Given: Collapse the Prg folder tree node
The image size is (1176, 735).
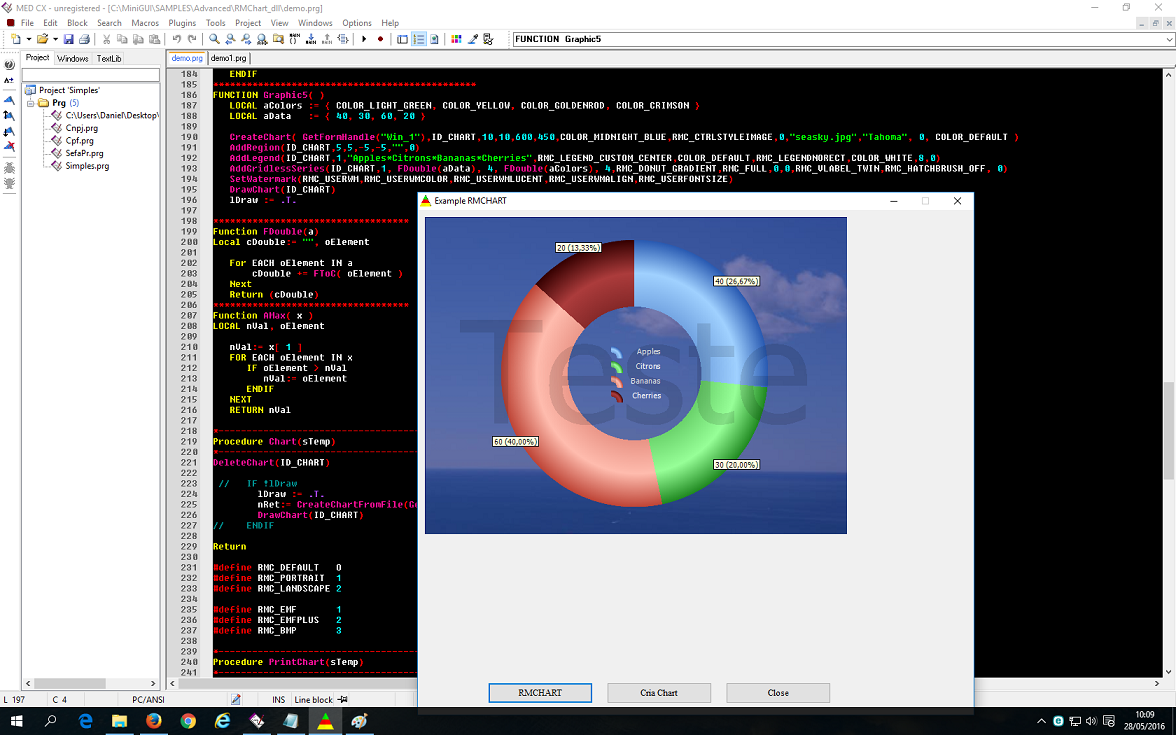Looking at the screenshot, I should (30, 103).
